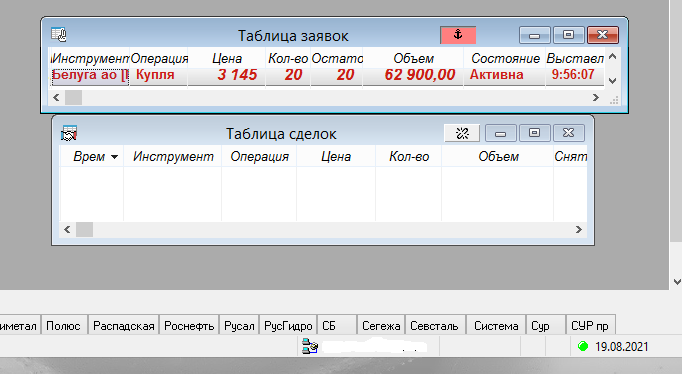Click the unlink icon in trades table
The width and height of the screenshot is (682, 374).
pos(462,133)
